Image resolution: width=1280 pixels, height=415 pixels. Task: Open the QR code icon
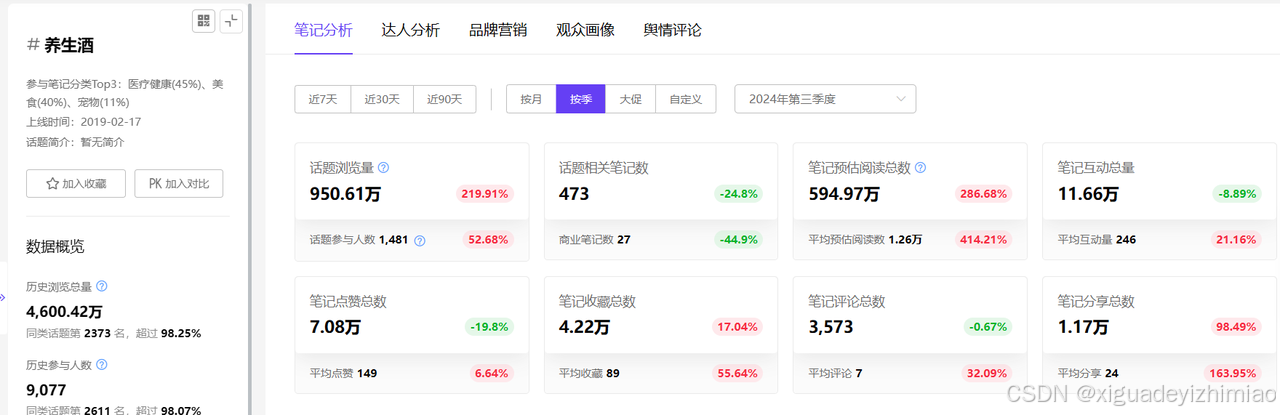click(x=203, y=21)
